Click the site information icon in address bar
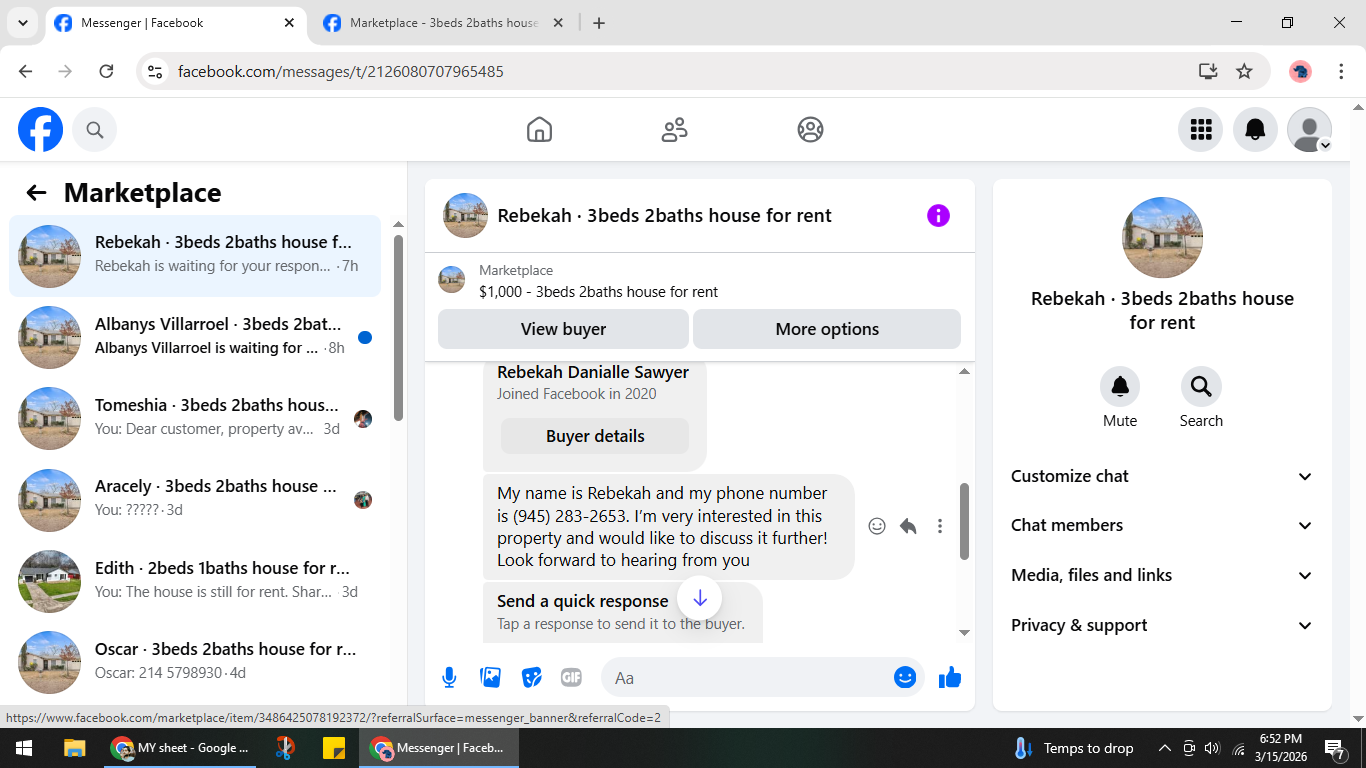Screen dimensions: 1366x768 coord(155,71)
